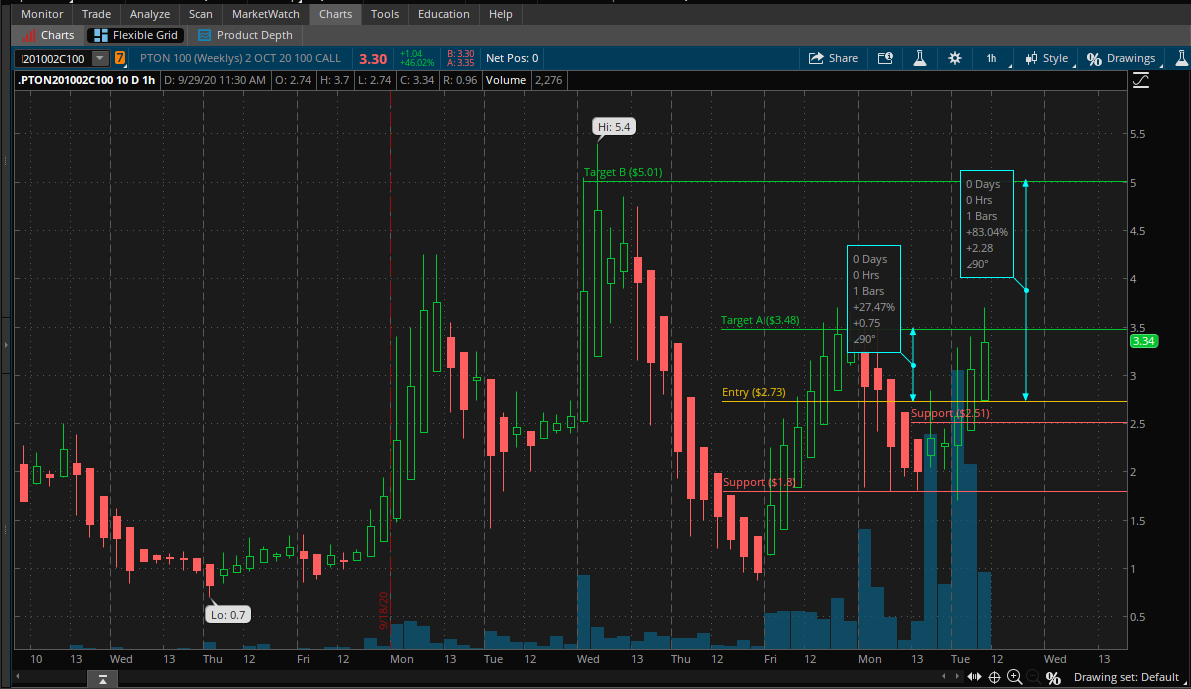Click the last price 3.30

pyautogui.click(x=373, y=58)
